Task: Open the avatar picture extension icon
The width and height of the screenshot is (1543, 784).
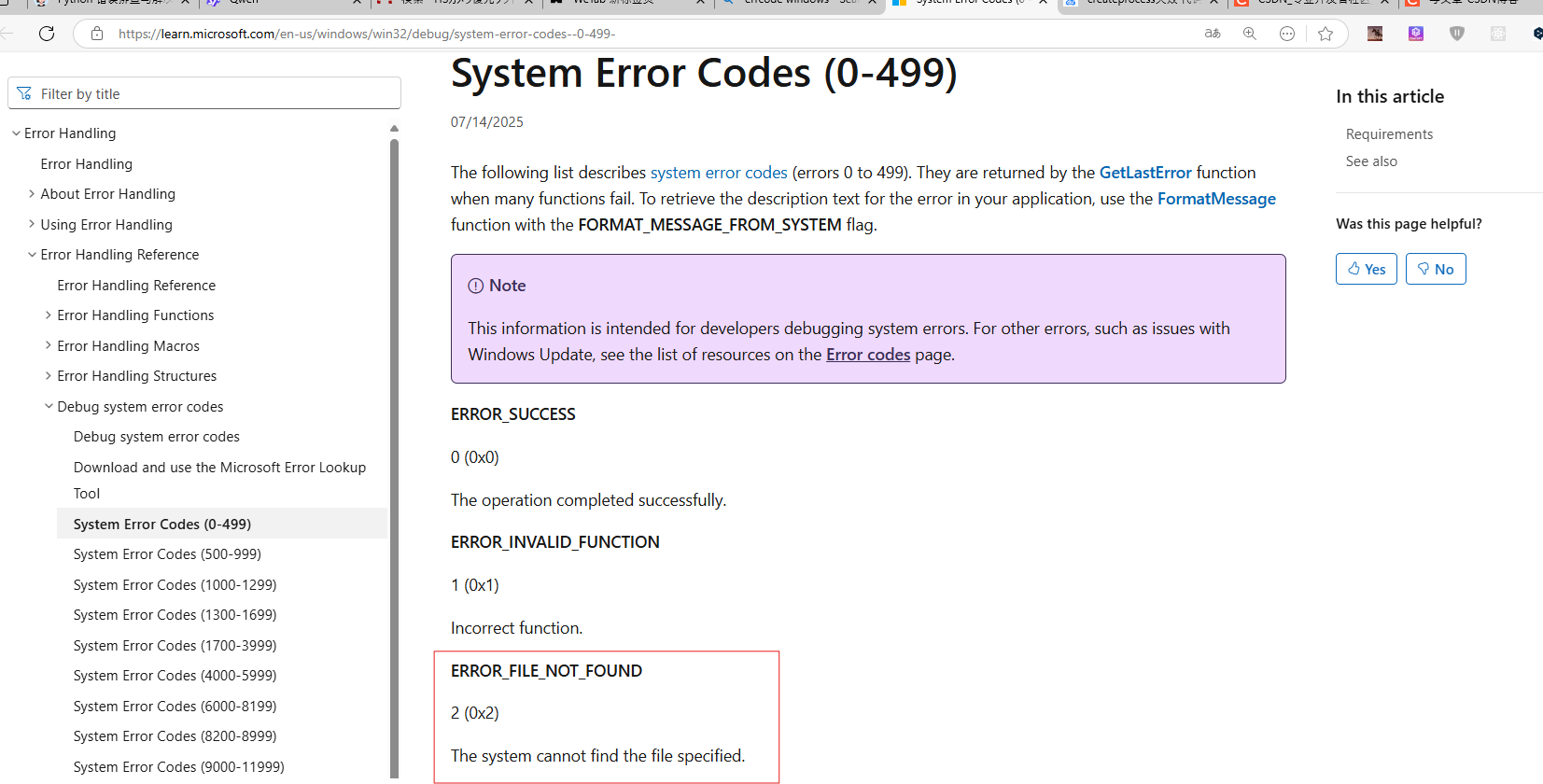Action: click(x=1375, y=34)
